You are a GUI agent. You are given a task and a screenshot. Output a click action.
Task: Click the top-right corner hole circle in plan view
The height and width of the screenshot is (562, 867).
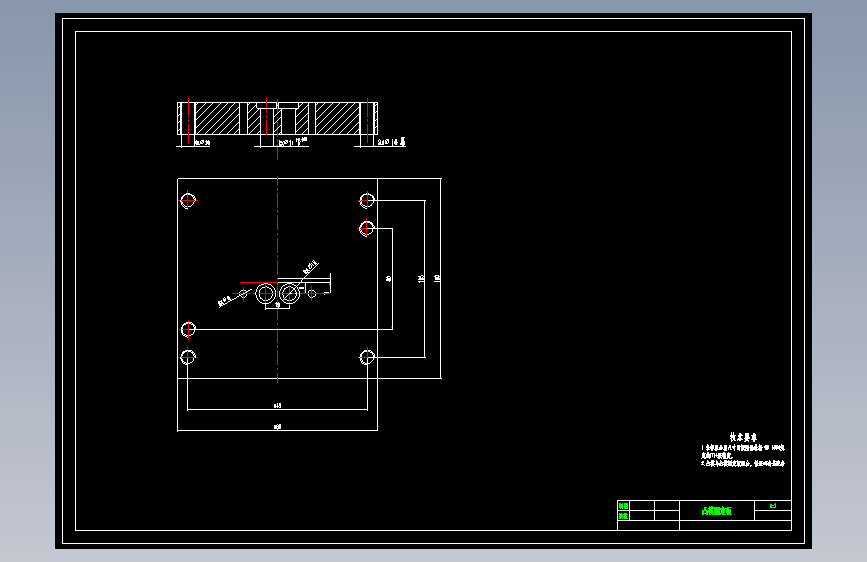coord(367,200)
